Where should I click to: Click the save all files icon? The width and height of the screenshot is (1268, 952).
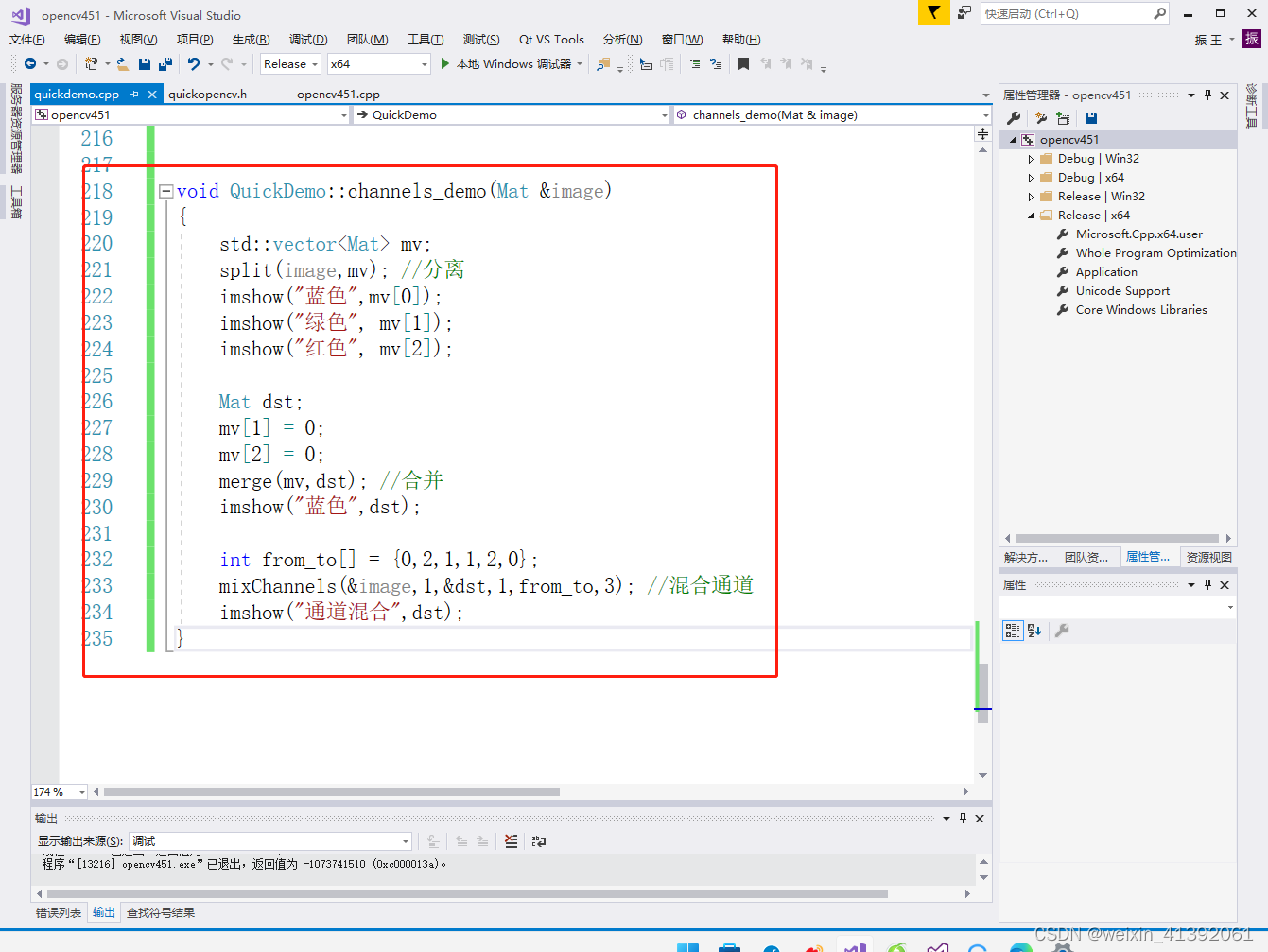(x=165, y=63)
